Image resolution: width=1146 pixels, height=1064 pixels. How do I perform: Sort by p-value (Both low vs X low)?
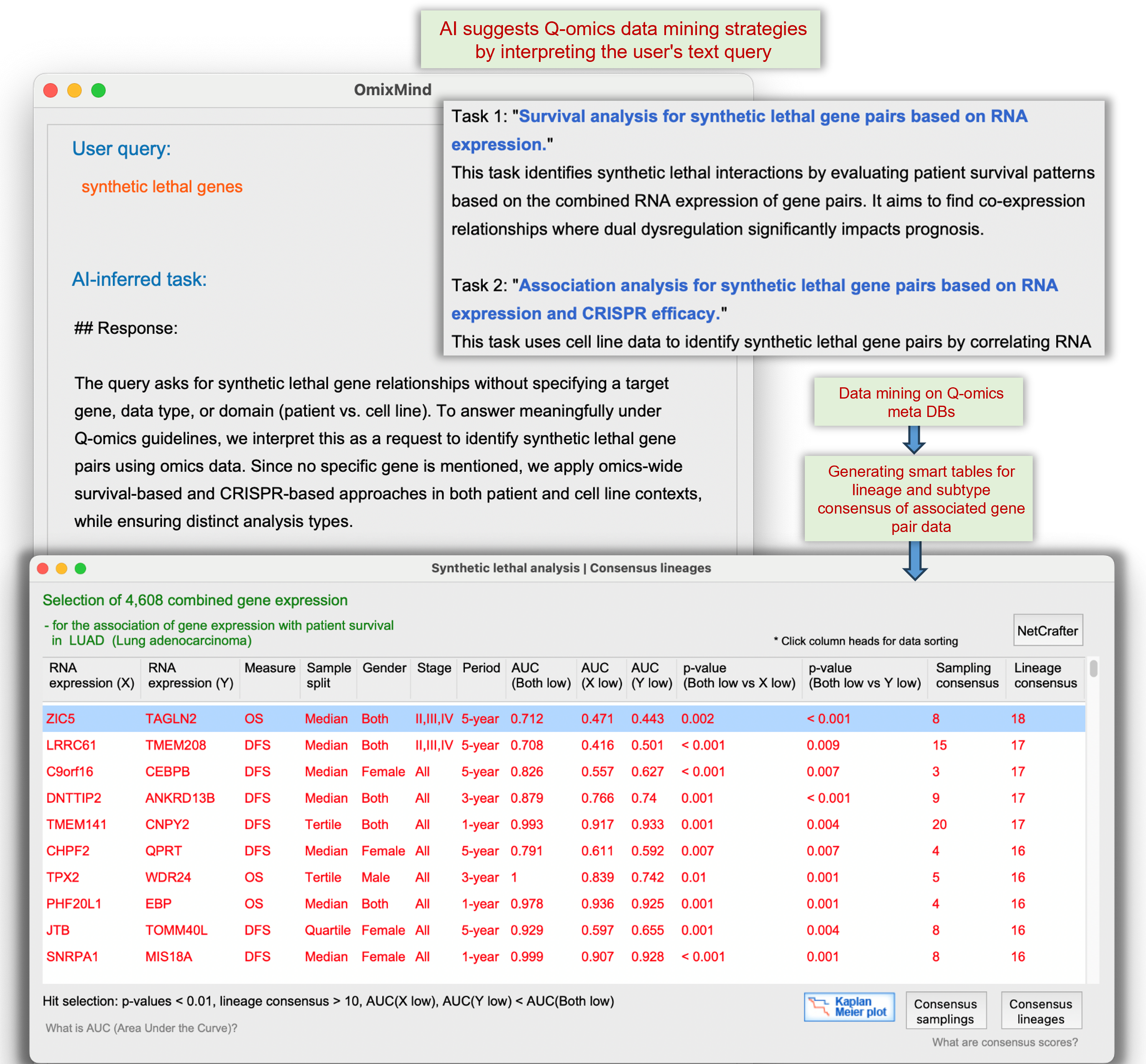pos(739,675)
